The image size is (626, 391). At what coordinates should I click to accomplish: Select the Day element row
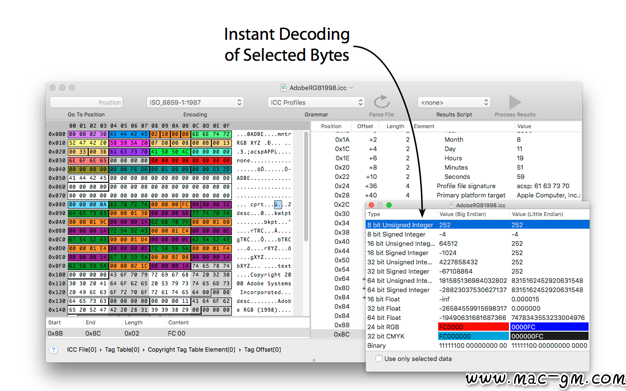tap(446, 149)
